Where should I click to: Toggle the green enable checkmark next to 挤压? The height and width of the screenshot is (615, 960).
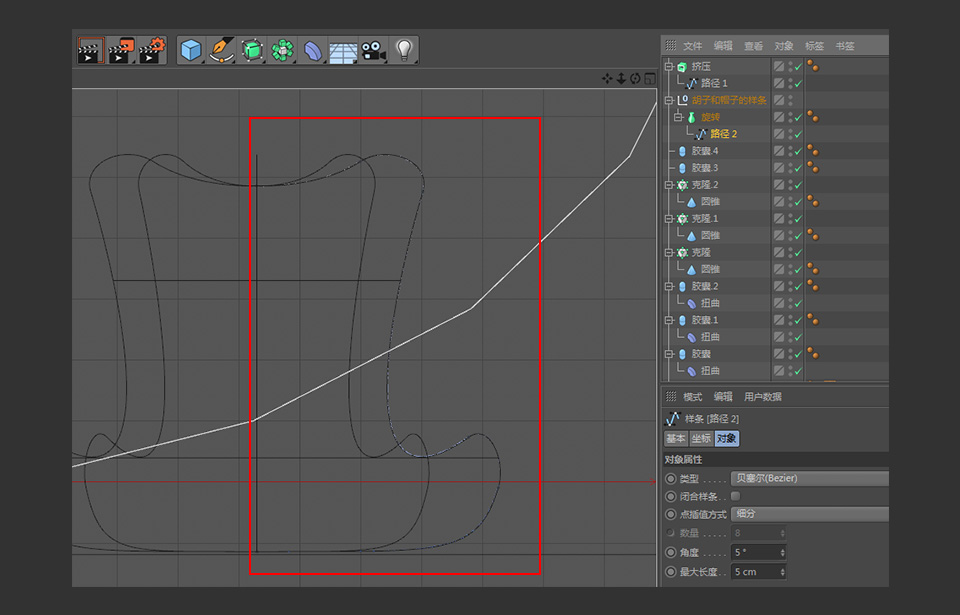pyautogui.click(x=798, y=66)
